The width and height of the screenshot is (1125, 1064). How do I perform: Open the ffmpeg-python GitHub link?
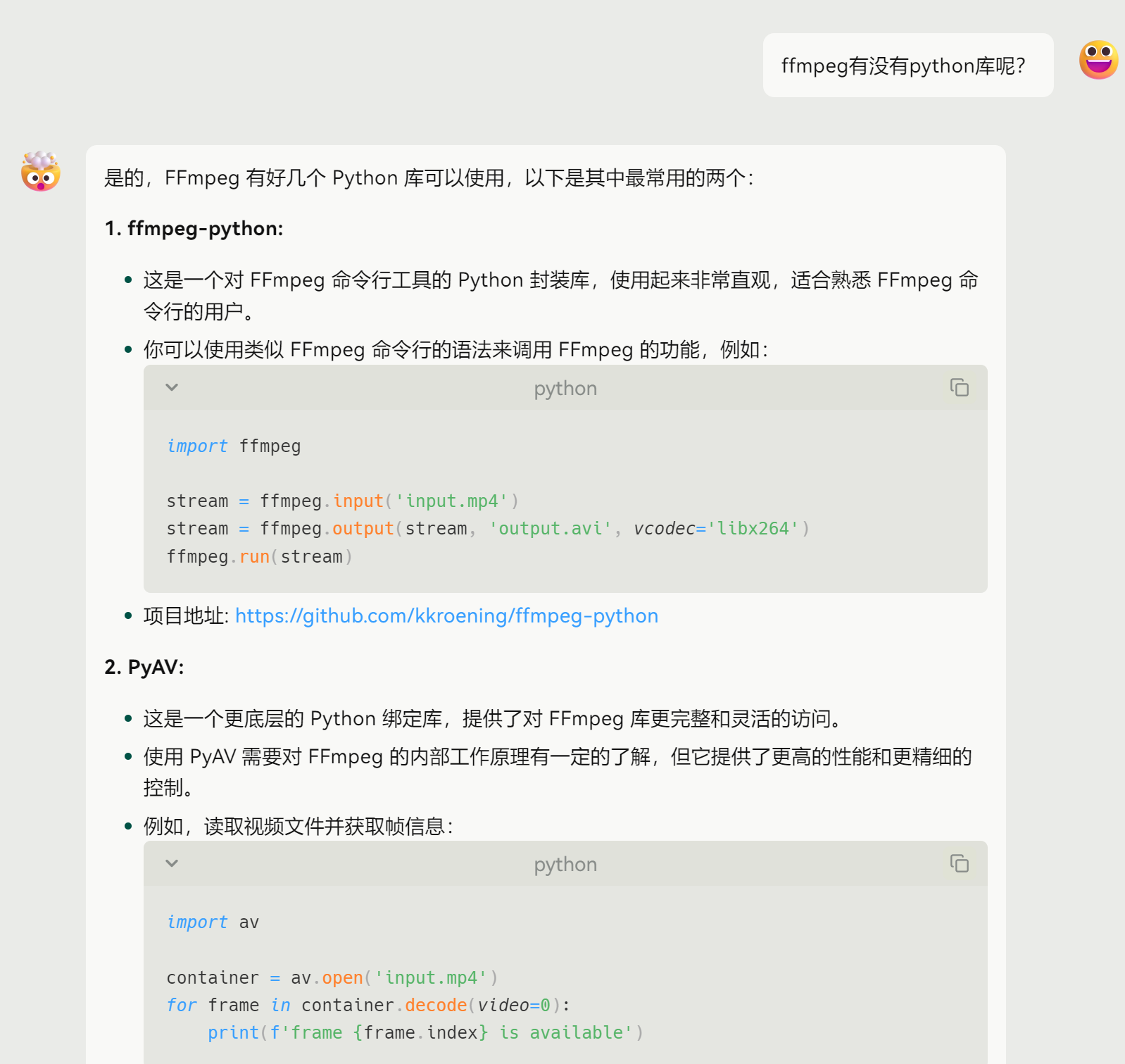[x=446, y=616]
